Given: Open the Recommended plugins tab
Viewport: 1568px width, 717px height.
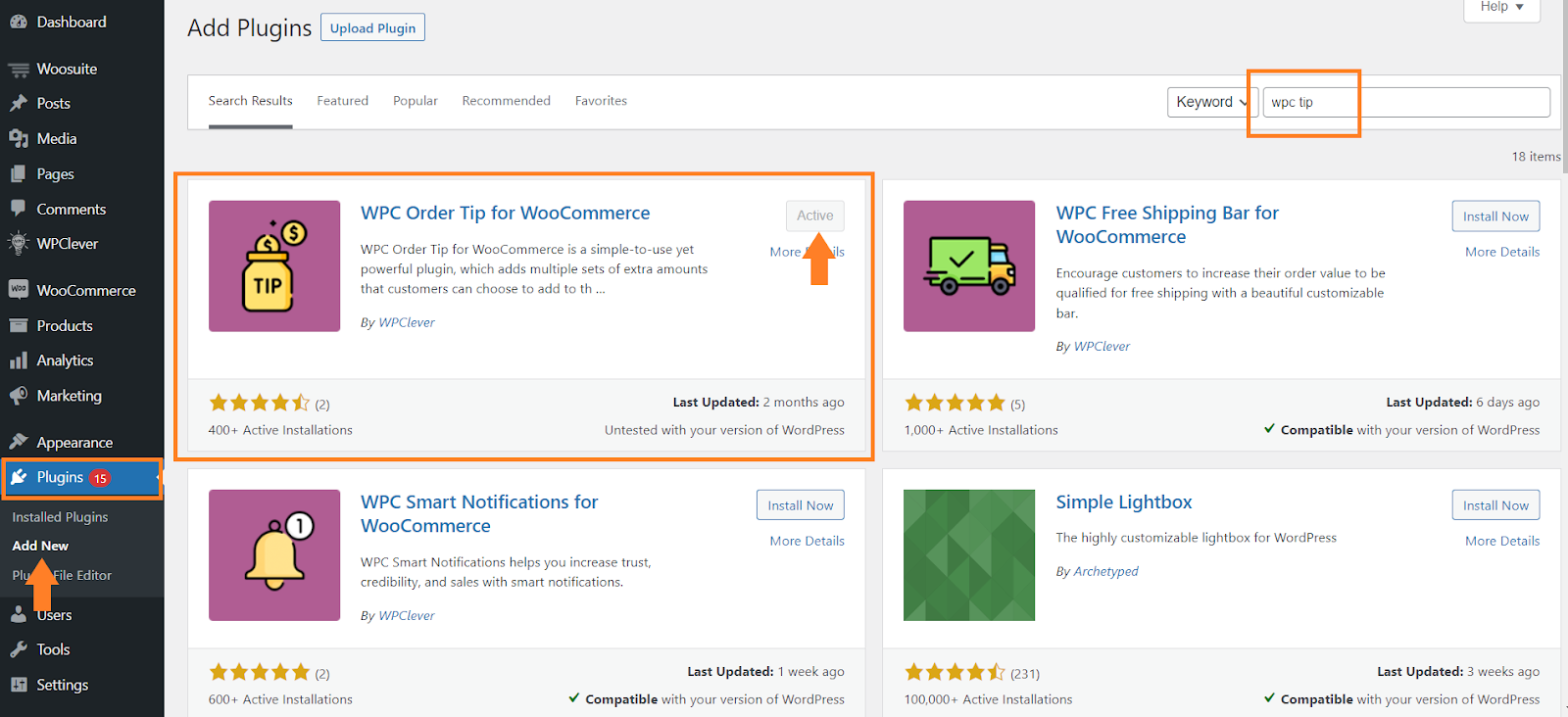Looking at the screenshot, I should point(506,101).
